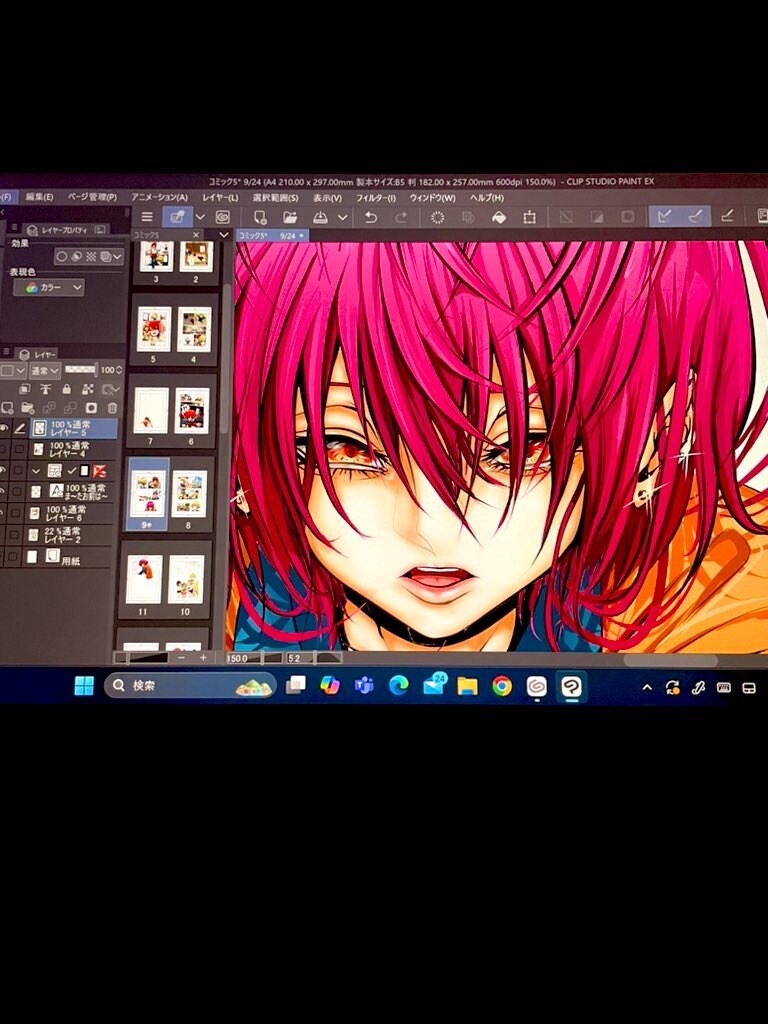Click the Save icon in command bar

point(320,217)
